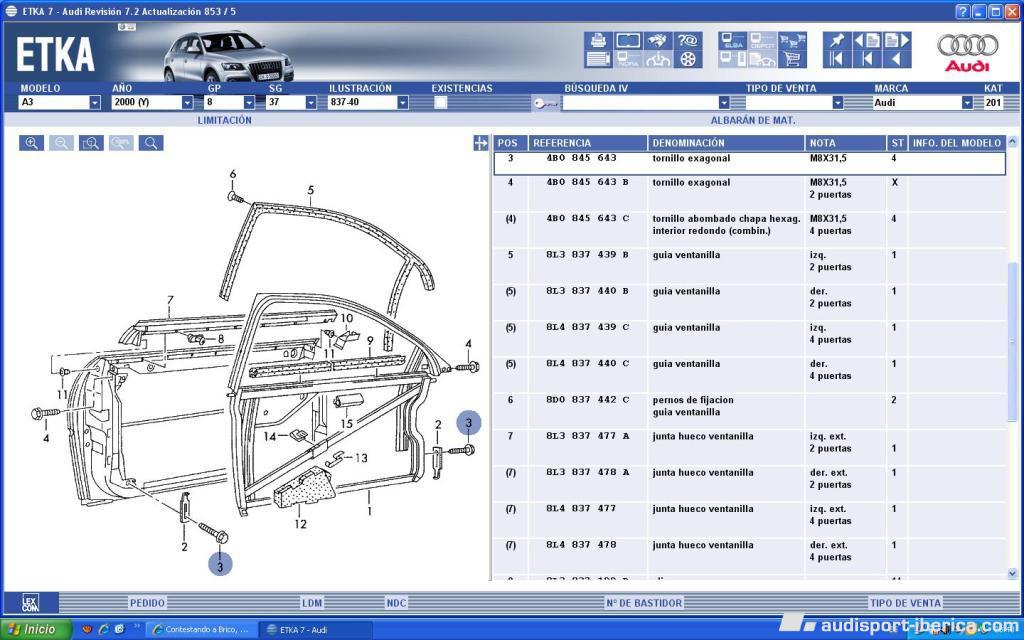Open the GP dropdown arrow
Screen dimensions: 1024x640
point(249,103)
